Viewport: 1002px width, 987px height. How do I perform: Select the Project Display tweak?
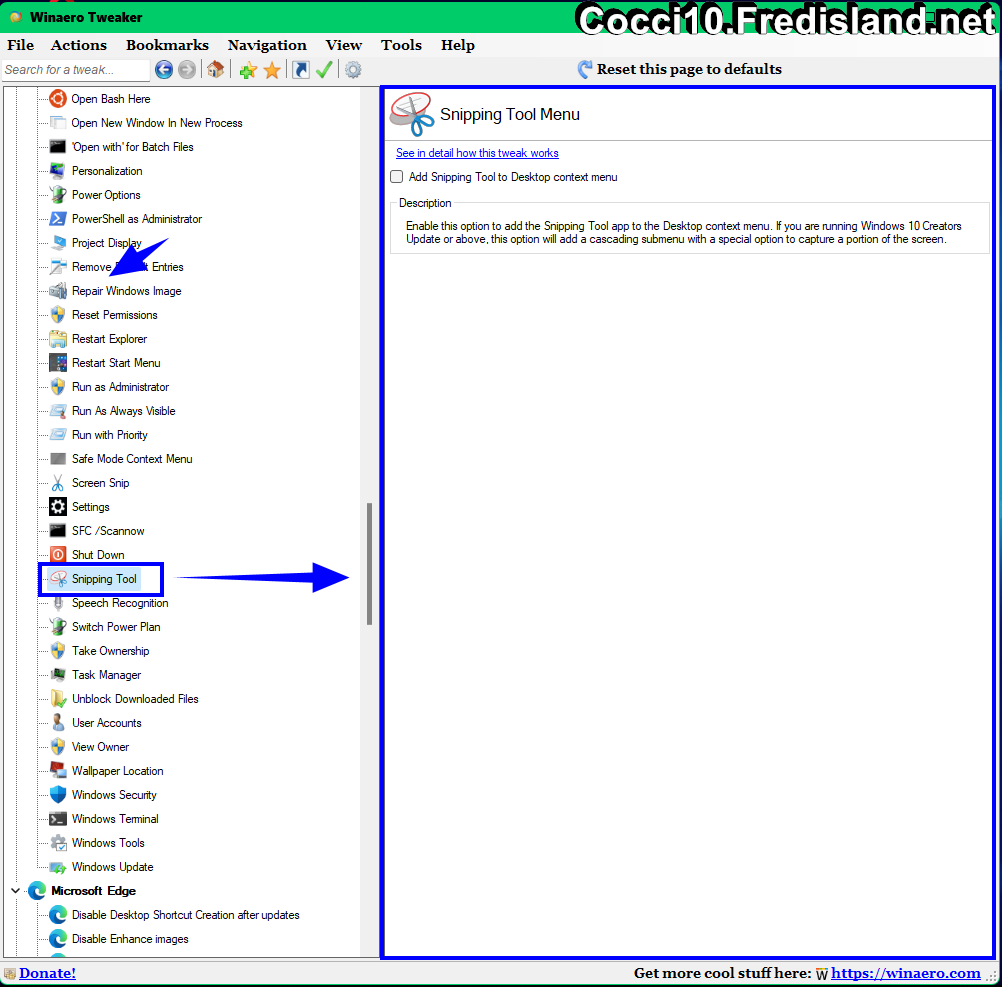click(106, 243)
